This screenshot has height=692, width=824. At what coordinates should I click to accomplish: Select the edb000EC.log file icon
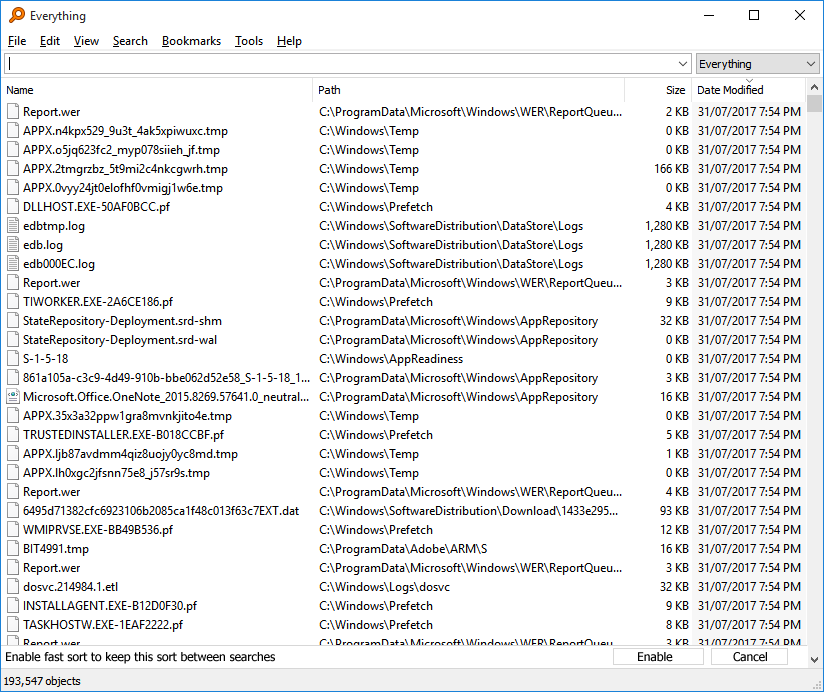(x=13, y=264)
